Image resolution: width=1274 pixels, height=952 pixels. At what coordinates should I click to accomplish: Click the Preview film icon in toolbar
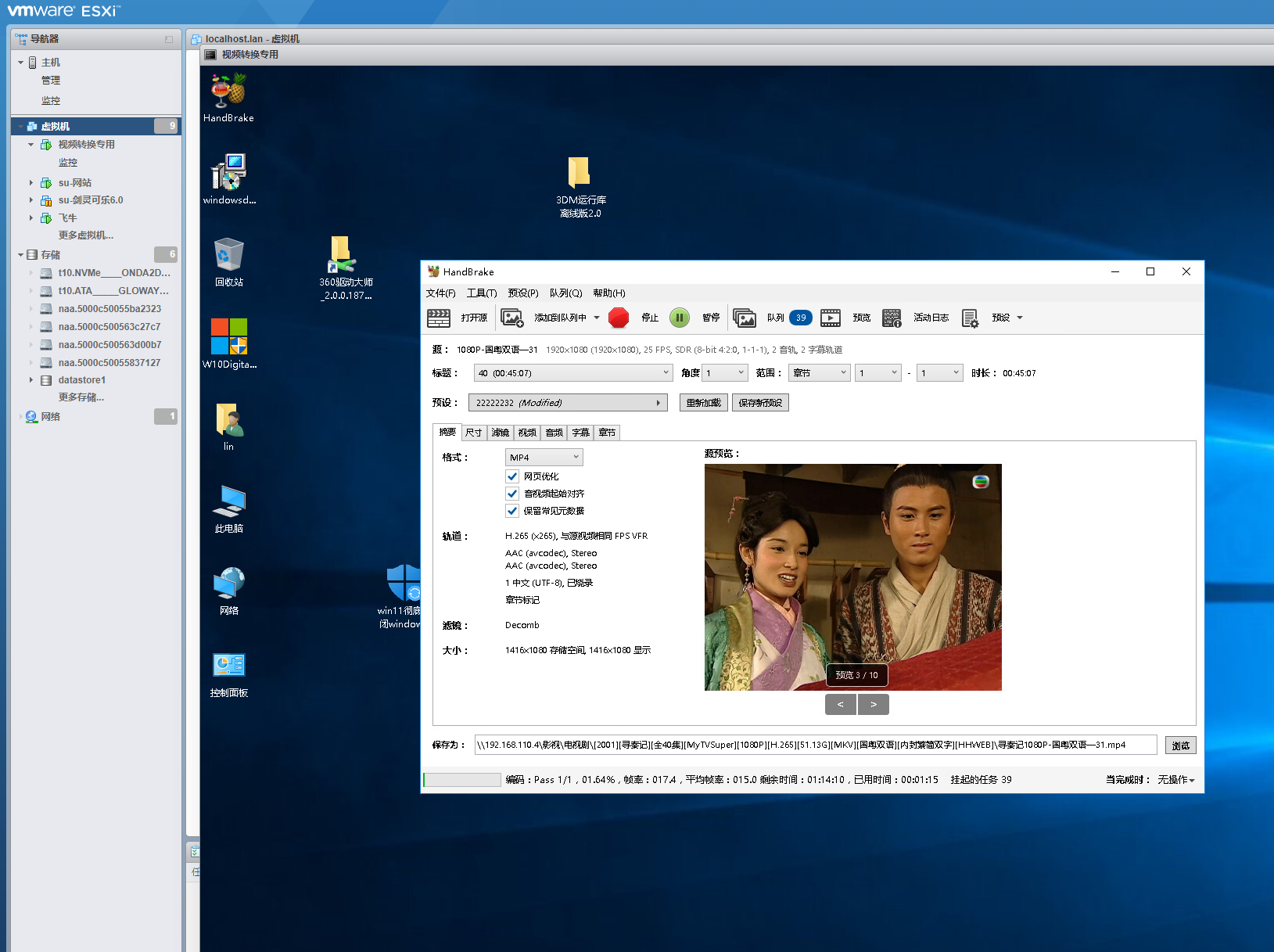pos(831,318)
